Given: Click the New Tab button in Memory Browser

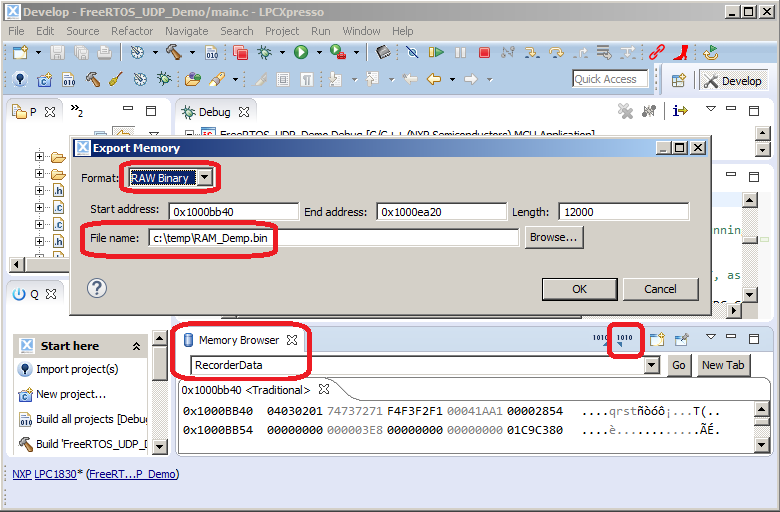Looking at the screenshot, I should (725, 365).
